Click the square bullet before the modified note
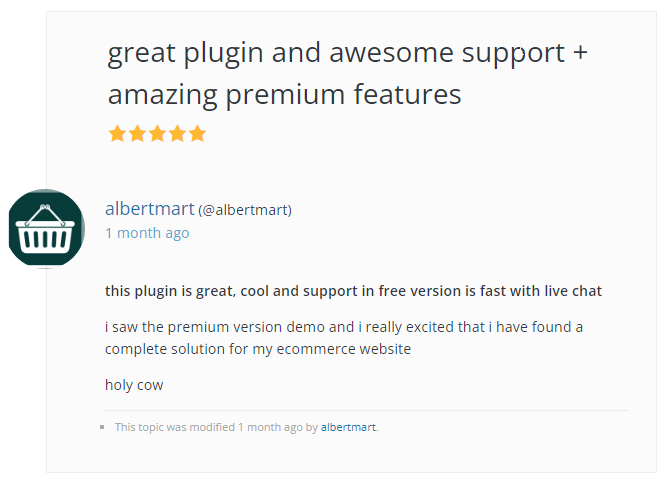The width and height of the screenshot is (667, 482). tap(103, 428)
